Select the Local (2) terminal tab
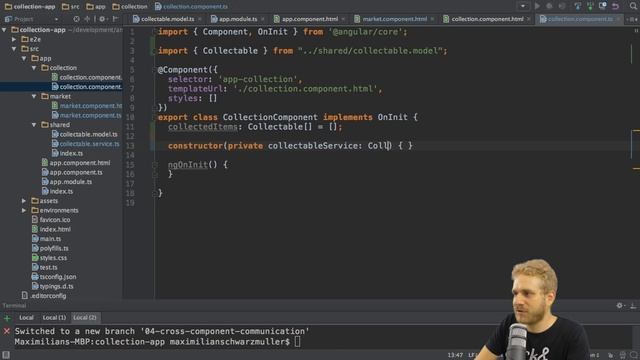This screenshot has height=360, width=640. pos(85,318)
